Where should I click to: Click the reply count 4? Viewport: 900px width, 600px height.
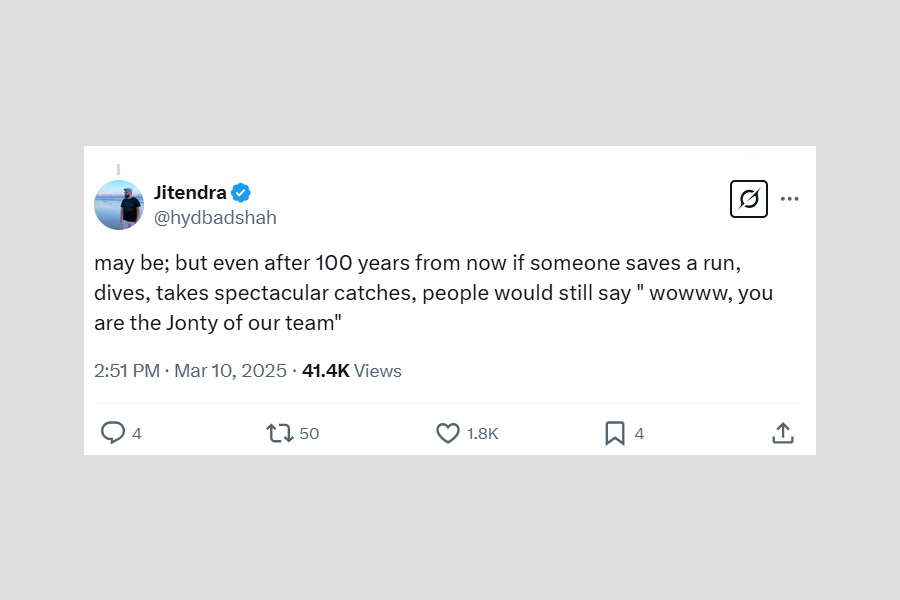point(137,434)
